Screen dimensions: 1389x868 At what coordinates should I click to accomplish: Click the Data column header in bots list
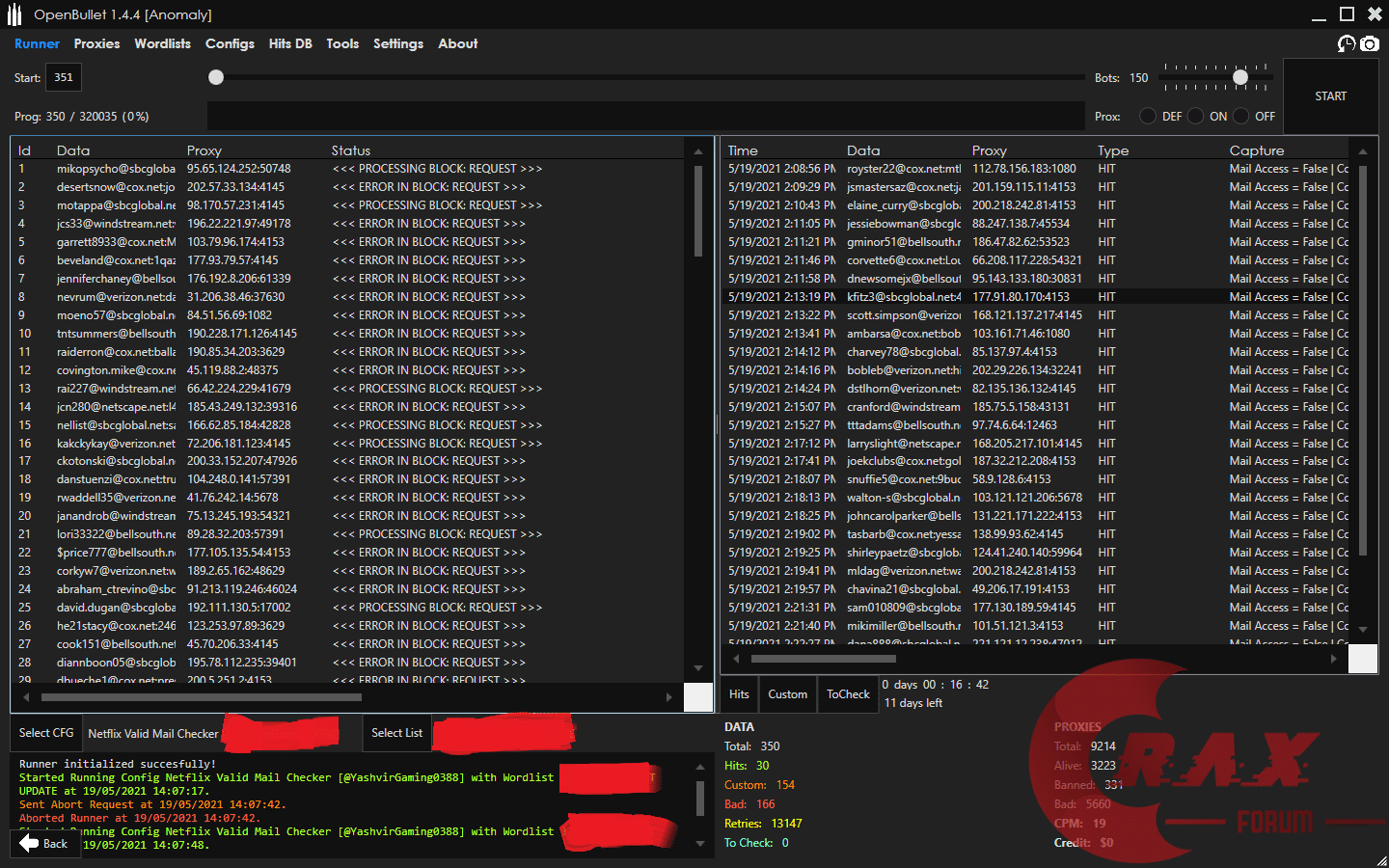tap(73, 150)
